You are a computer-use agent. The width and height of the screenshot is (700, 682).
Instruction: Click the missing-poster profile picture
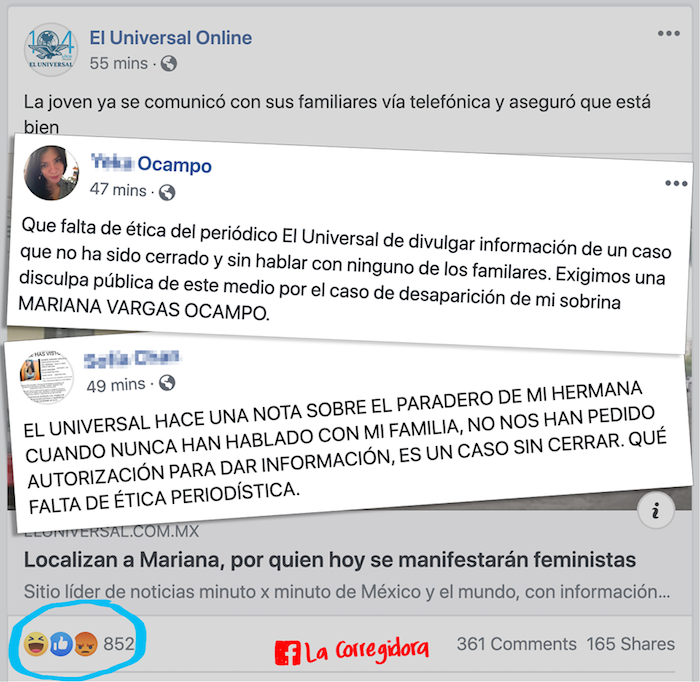point(46,377)
